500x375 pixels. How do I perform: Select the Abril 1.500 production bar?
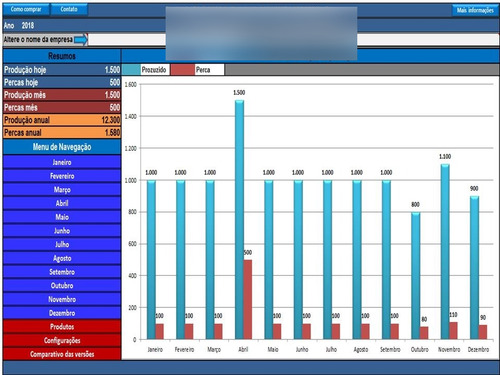coord(239,220)
